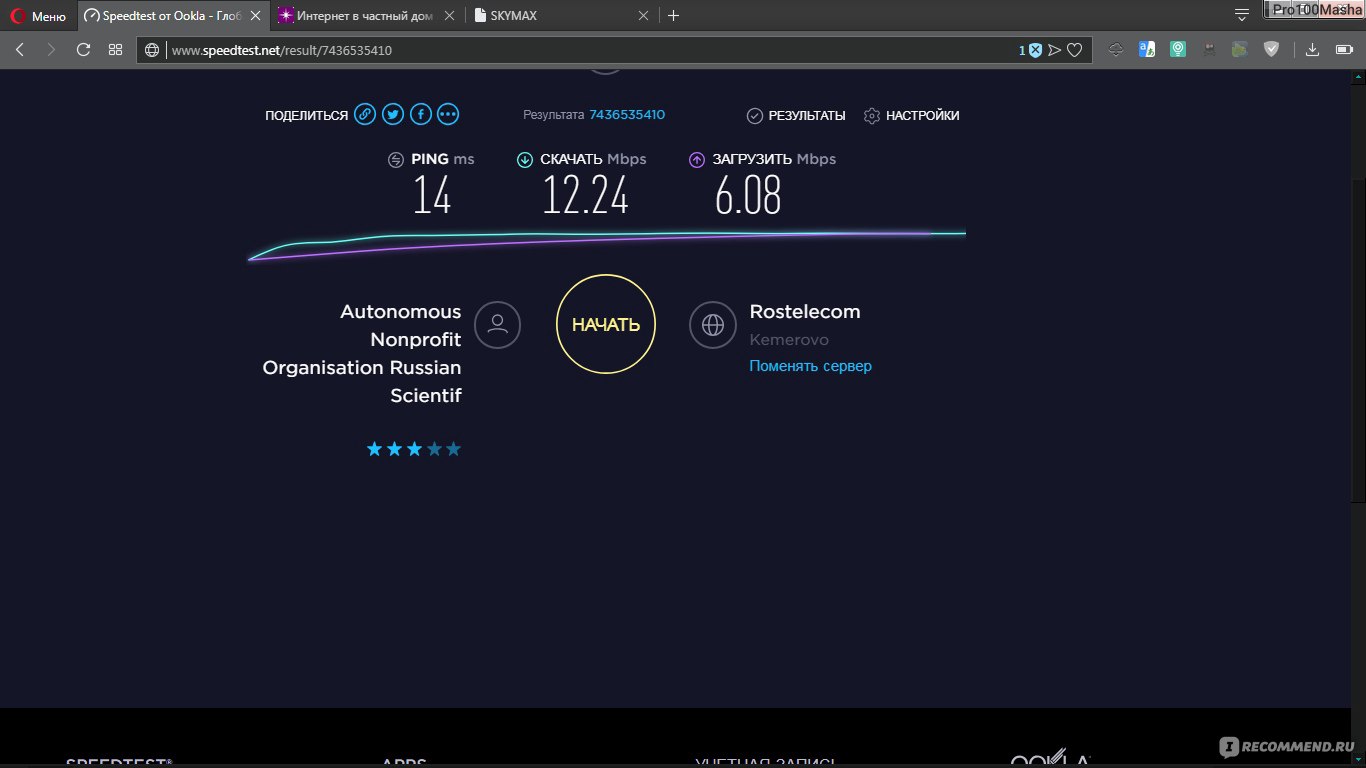Open the Speed Dial grid page
The width and height of the screenshot is (1366, 768).
115,50
